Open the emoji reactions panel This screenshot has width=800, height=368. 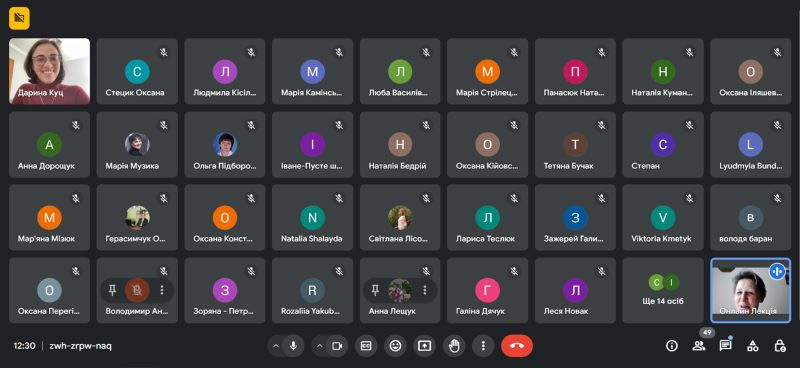coord(395,346)
